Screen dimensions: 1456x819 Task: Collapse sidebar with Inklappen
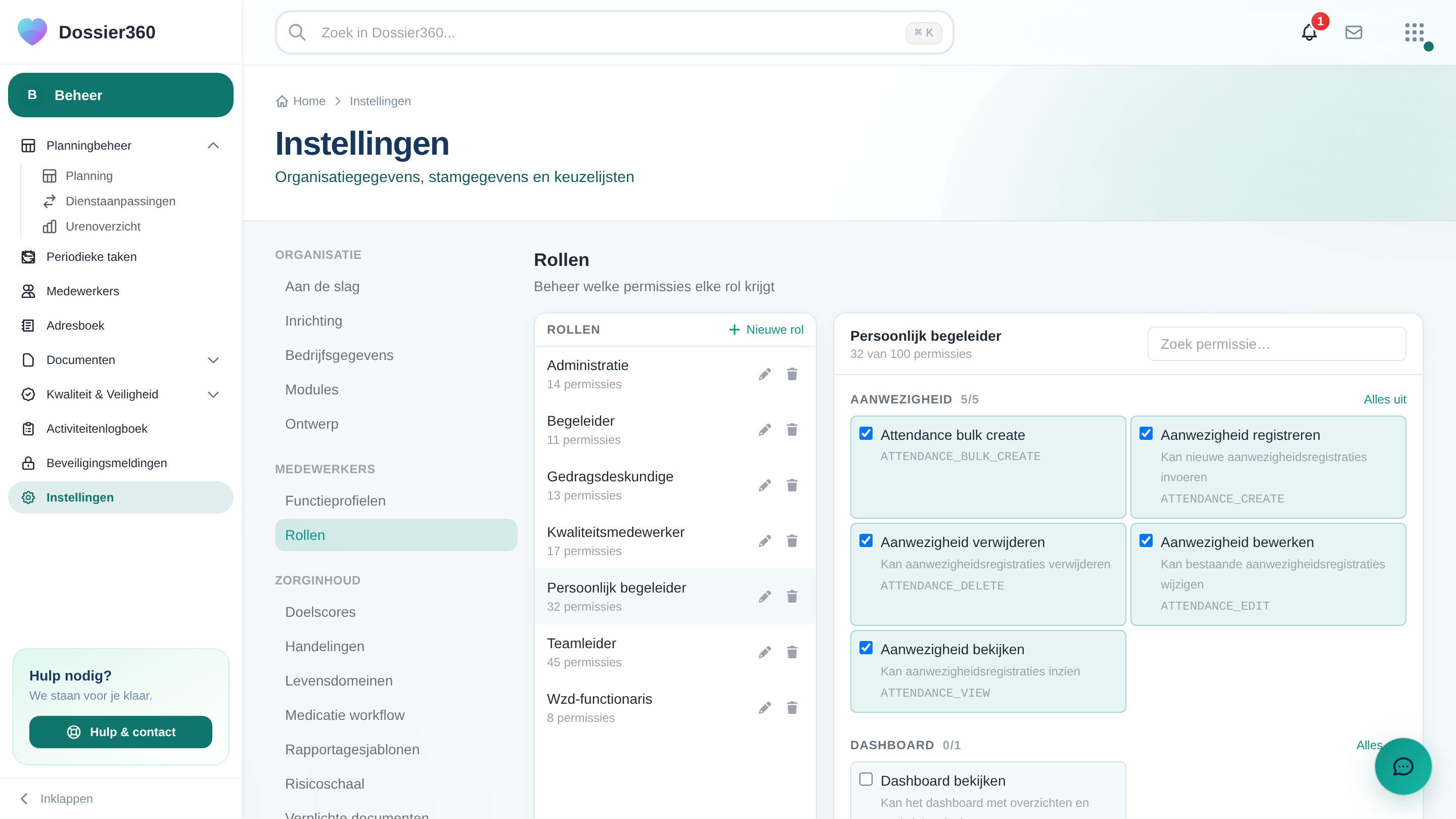point(57,799)
